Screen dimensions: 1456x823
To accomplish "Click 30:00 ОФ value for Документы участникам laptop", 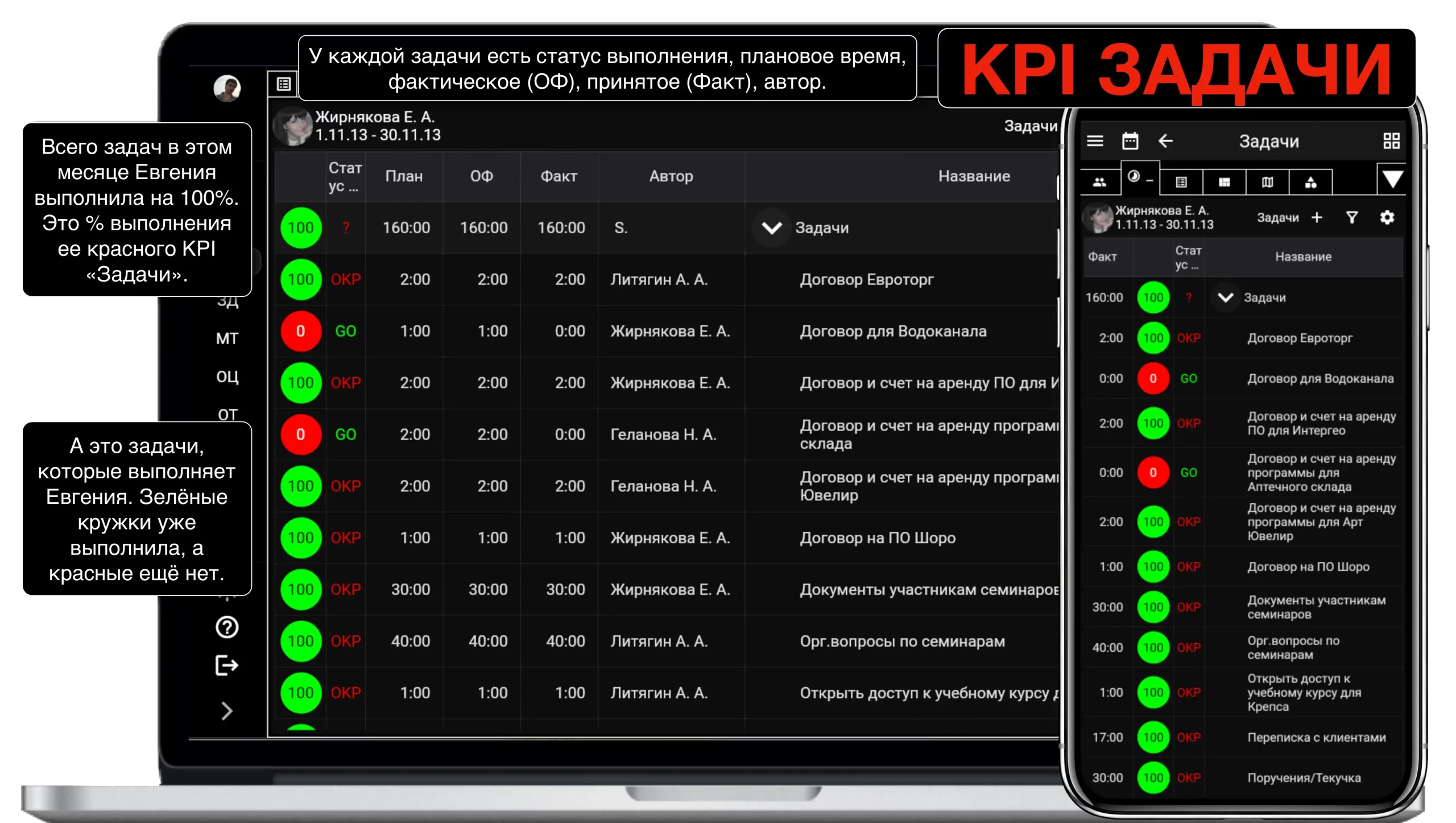I will click(x=487, y=589).
